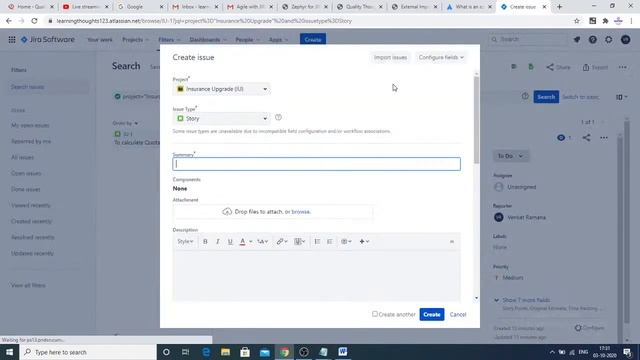Click the Jira search box
Screen dimensions: 640x360
529,40
